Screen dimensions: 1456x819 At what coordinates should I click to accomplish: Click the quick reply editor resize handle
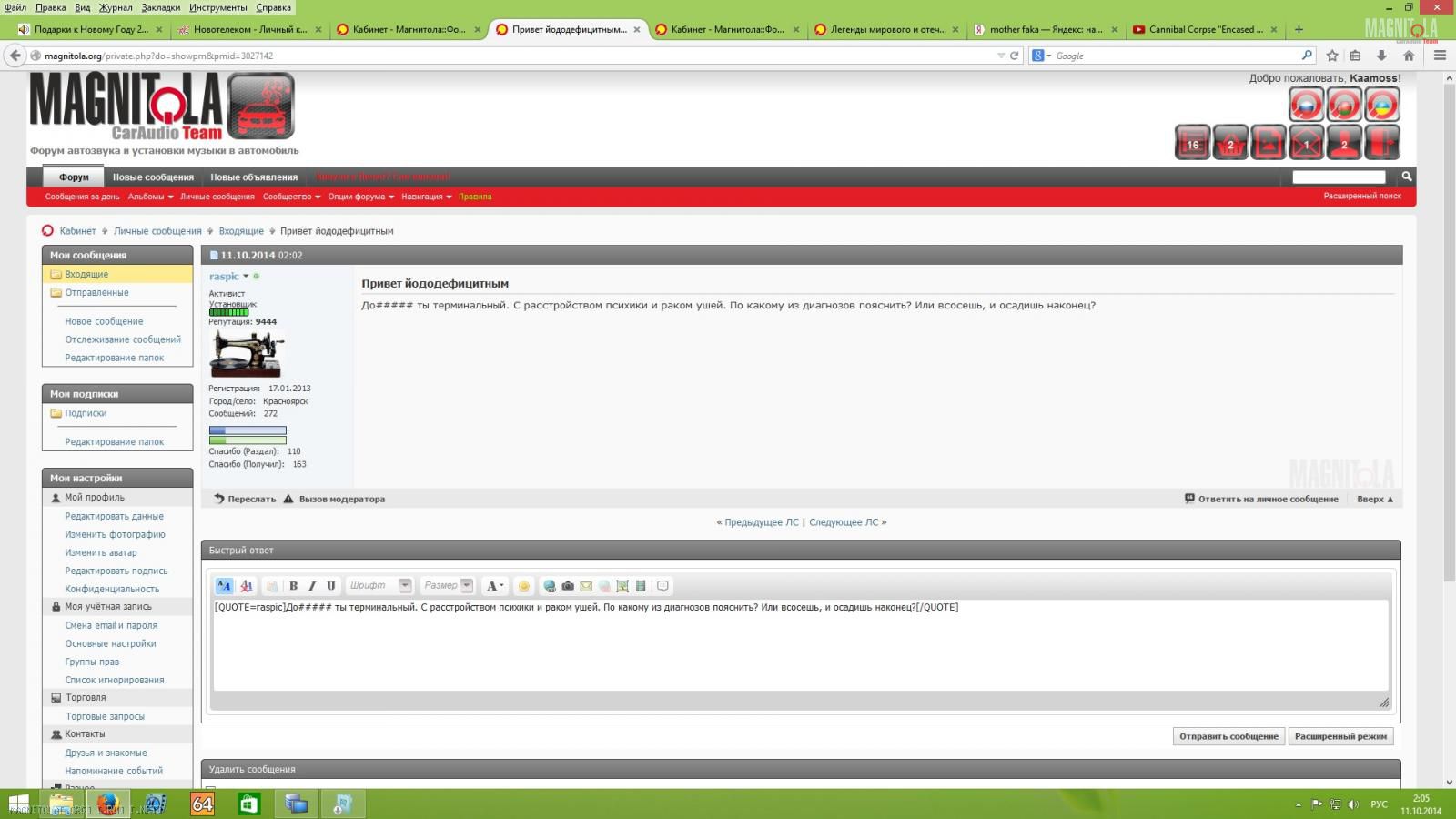tap(1384, 703)
